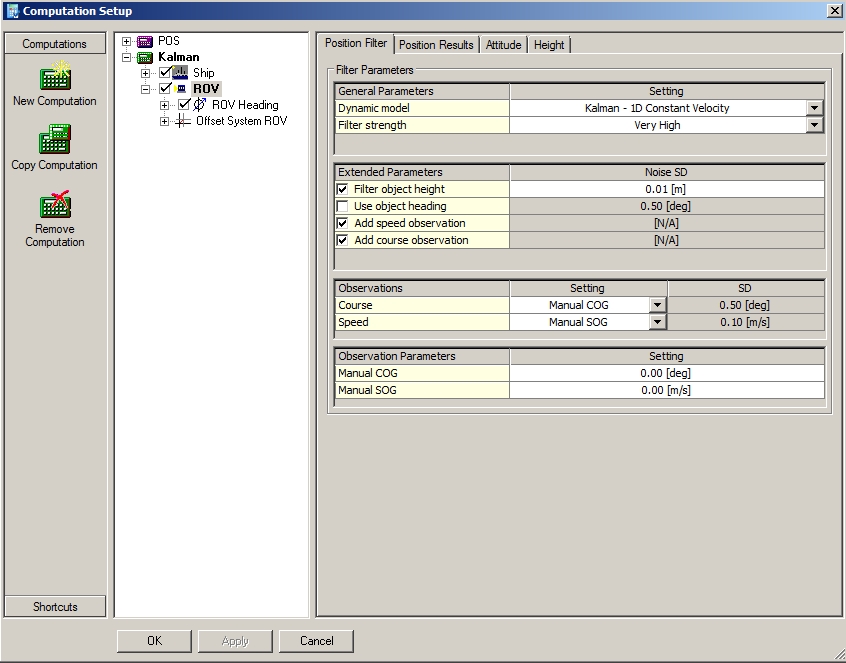Click the Copy Computation icon
This screenshot has width=846, height=663.
click(54, 140)
